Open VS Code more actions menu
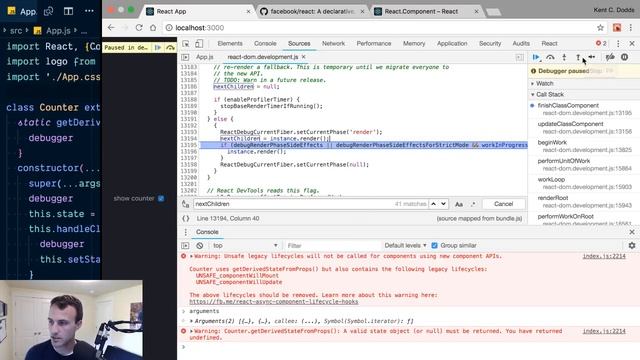 click(x=89, y=11)
